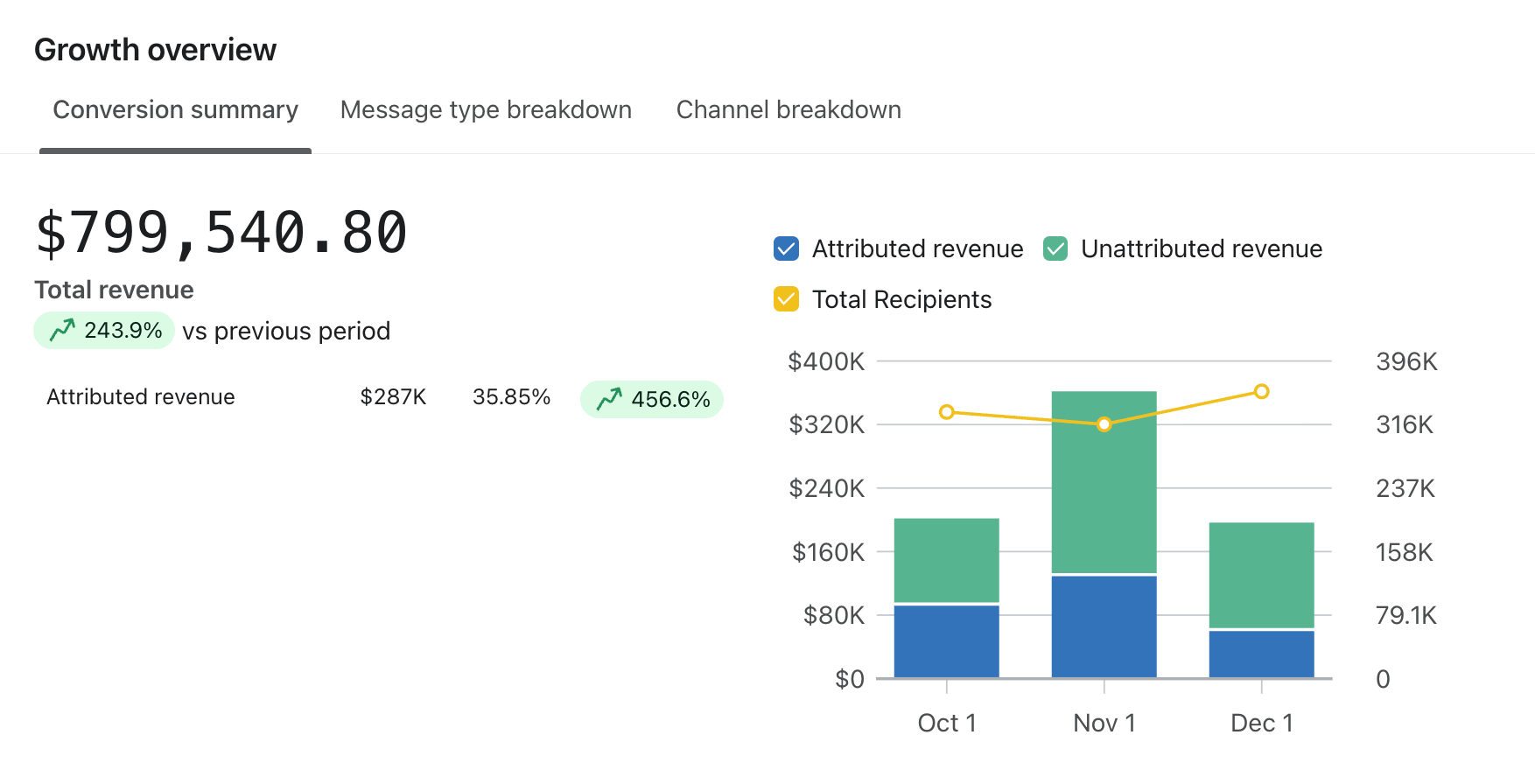
Task: Select the Dec 1 Total Recipients line point
Action: coord(1261,391)
